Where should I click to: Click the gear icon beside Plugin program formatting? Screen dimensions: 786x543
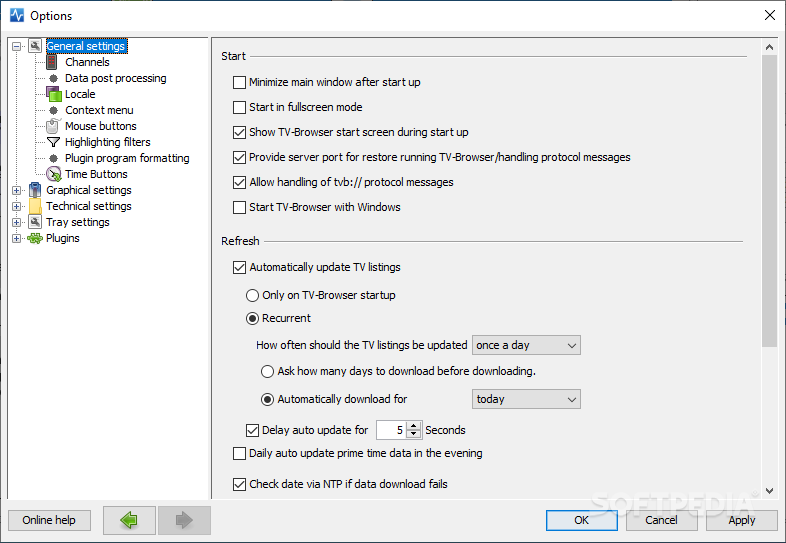[x=54, y=158]
